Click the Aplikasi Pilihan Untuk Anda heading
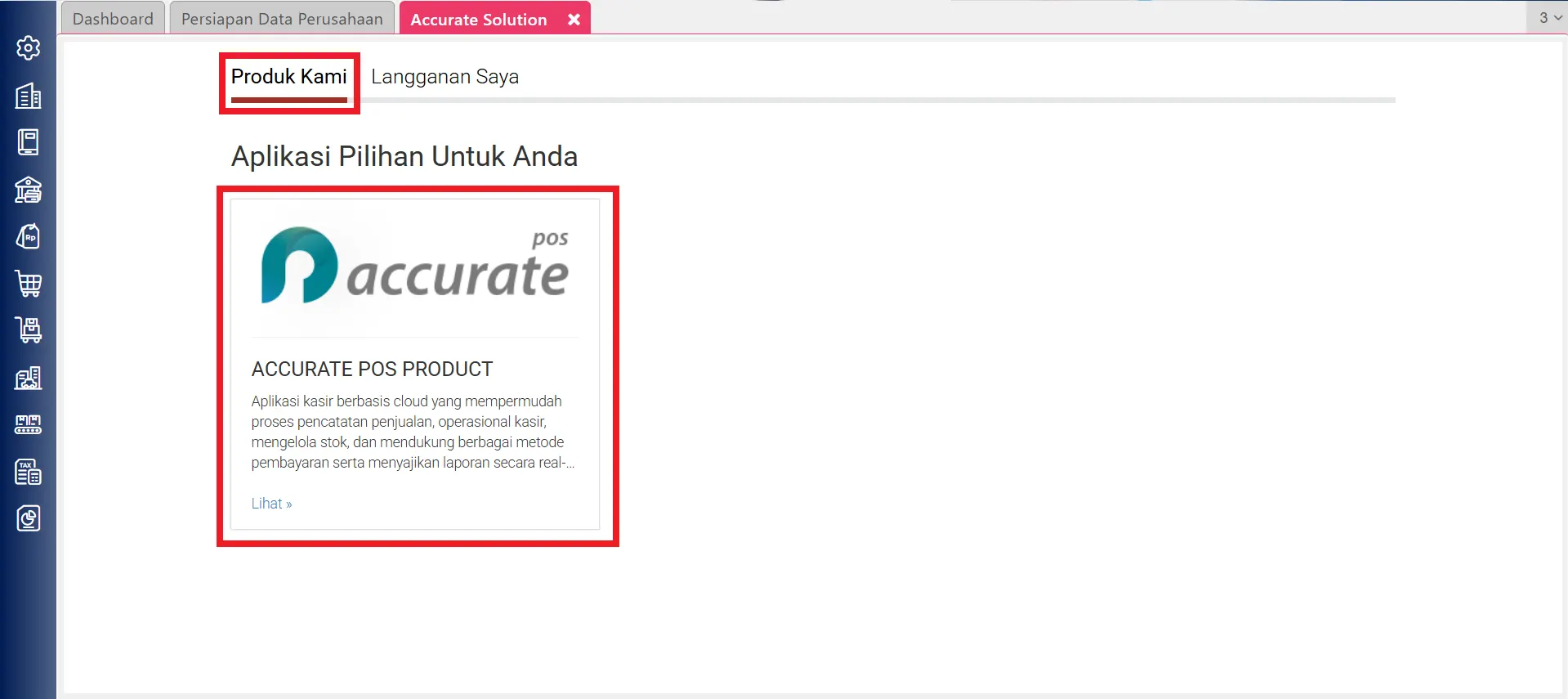The width and height of the screenshot is (1568, 699). coord(404,156)
